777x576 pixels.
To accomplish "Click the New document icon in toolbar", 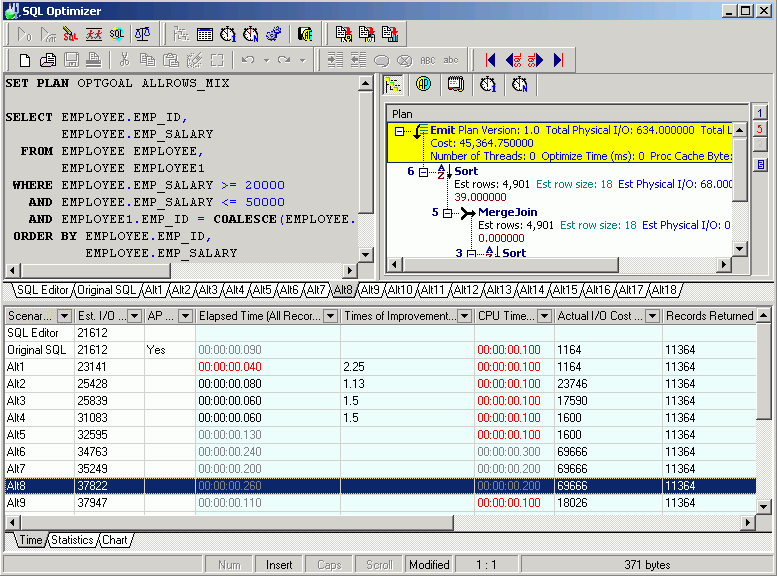I will coord(25,60).
